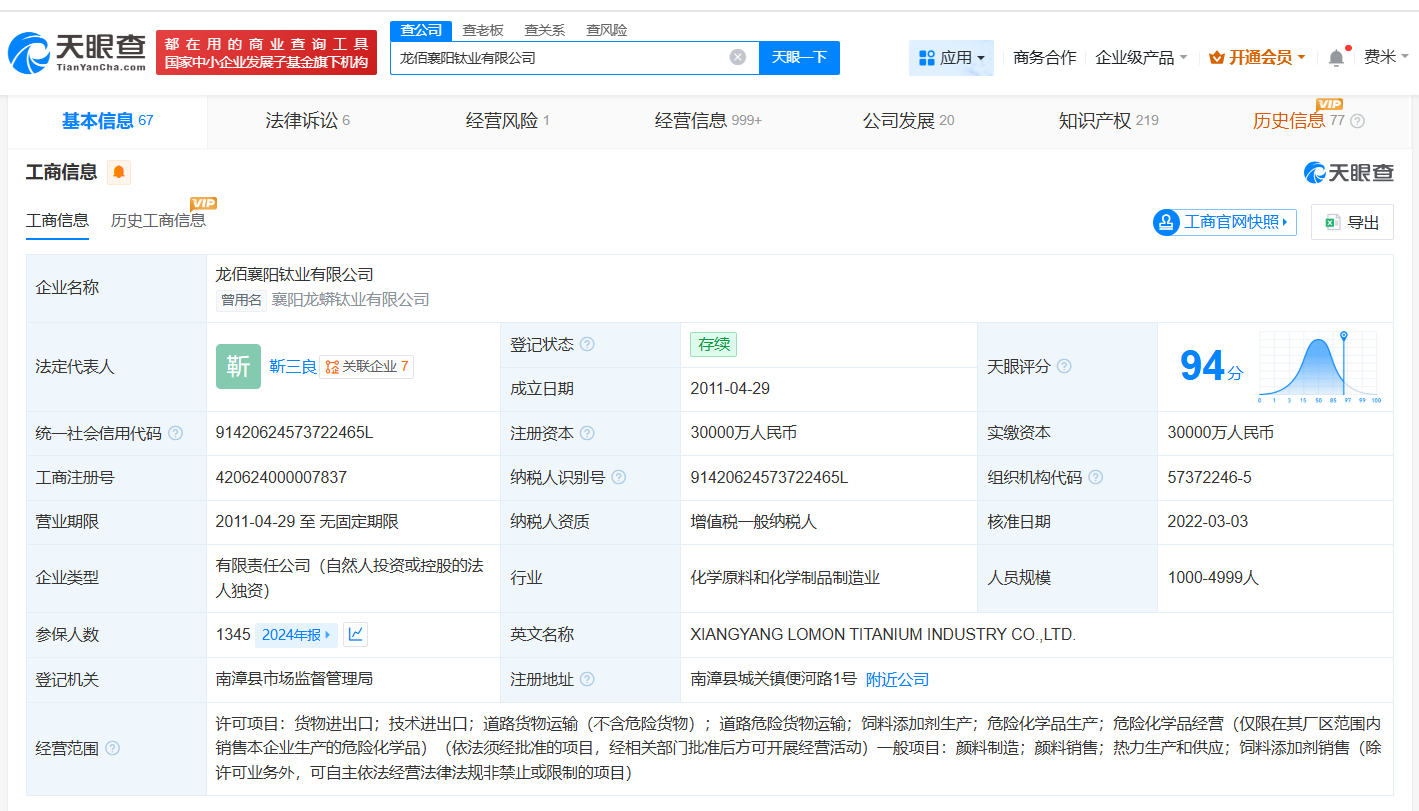Click help icon next to 统一社会信用代码
The height and width of the screenshot is (811, 1419).
coord(176,433)
